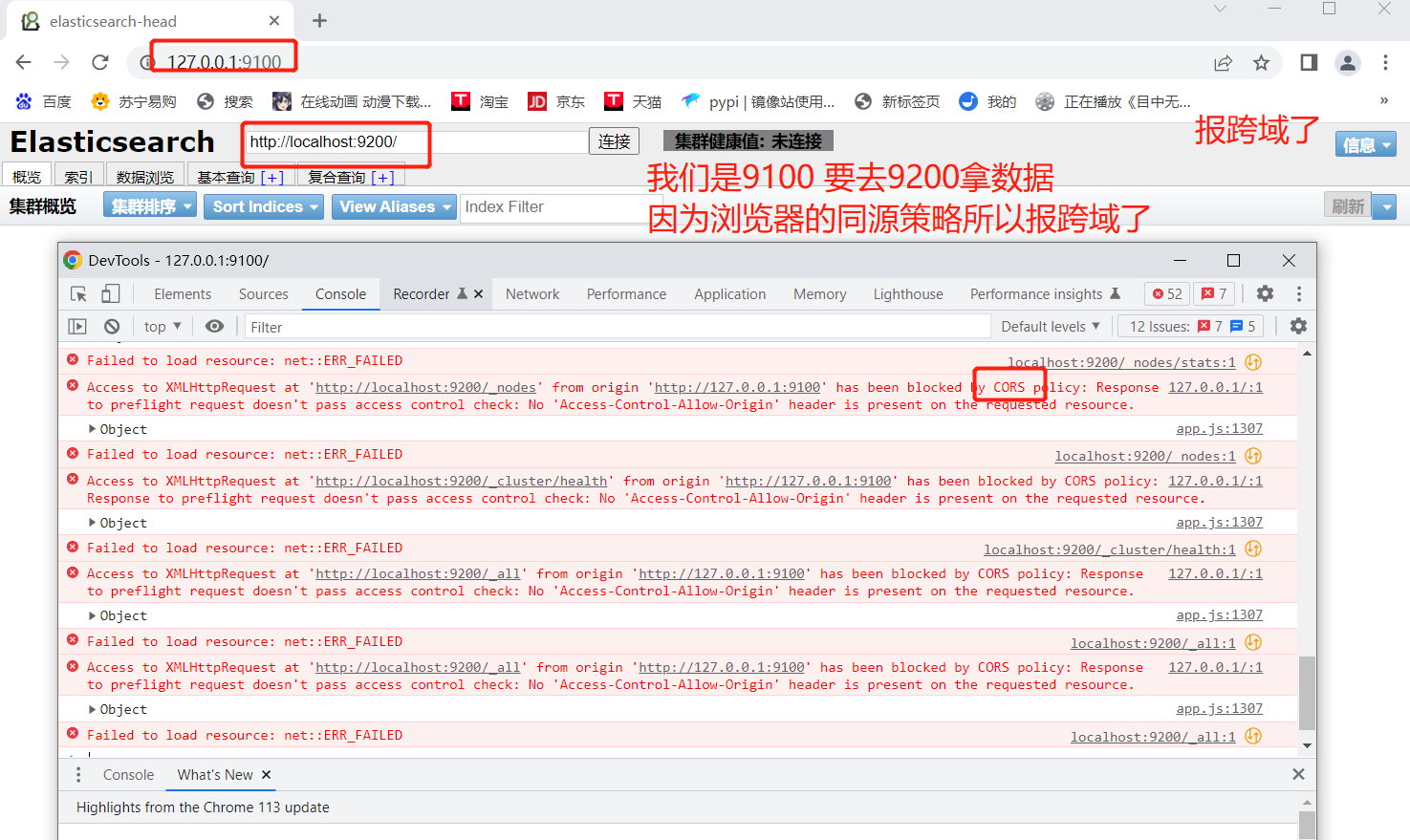Click the Elasticsearch URL input field
1410x840 pixels.
click(417, 141)
